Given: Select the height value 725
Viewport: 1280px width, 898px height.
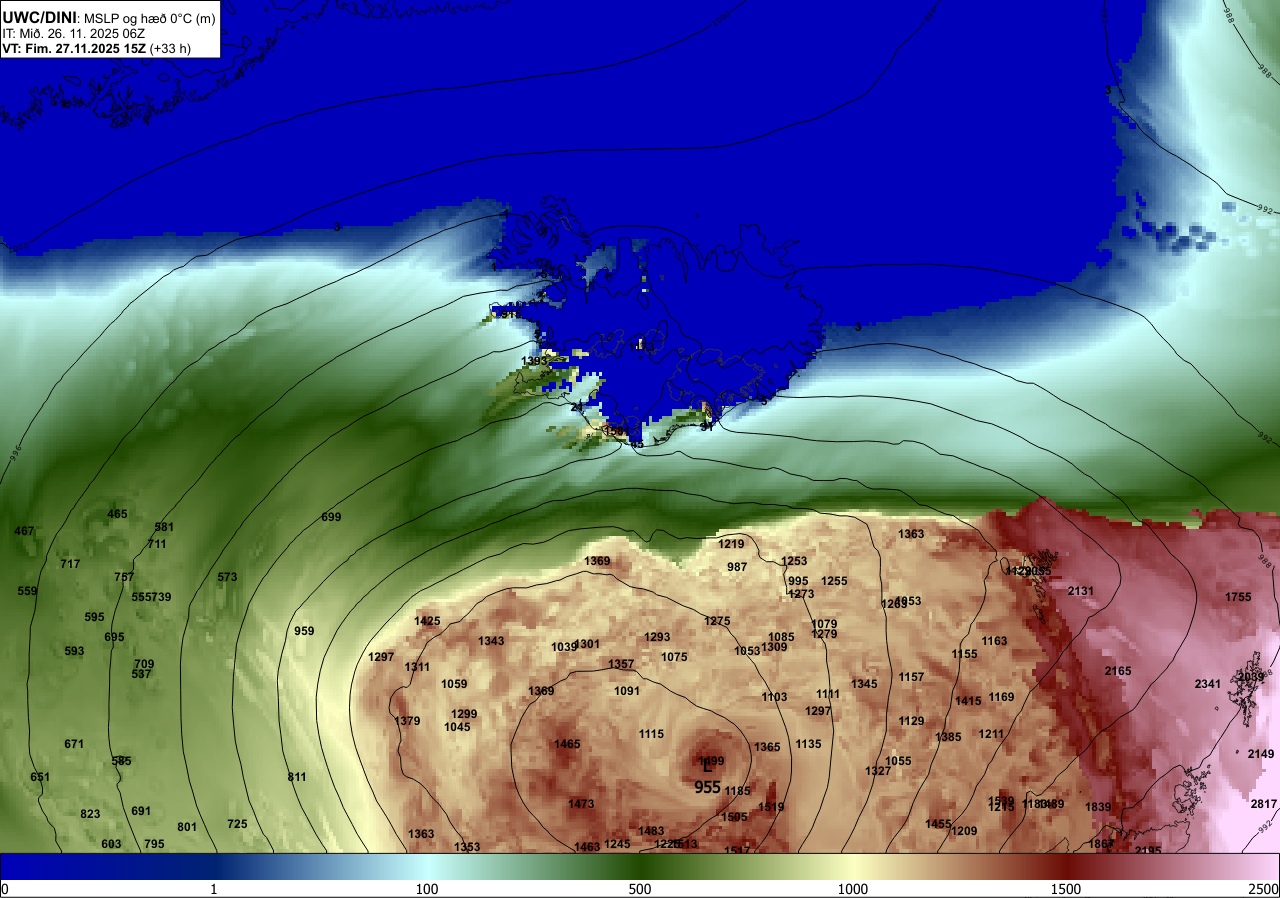Looking at the screenshot, I should click(237, 824).
